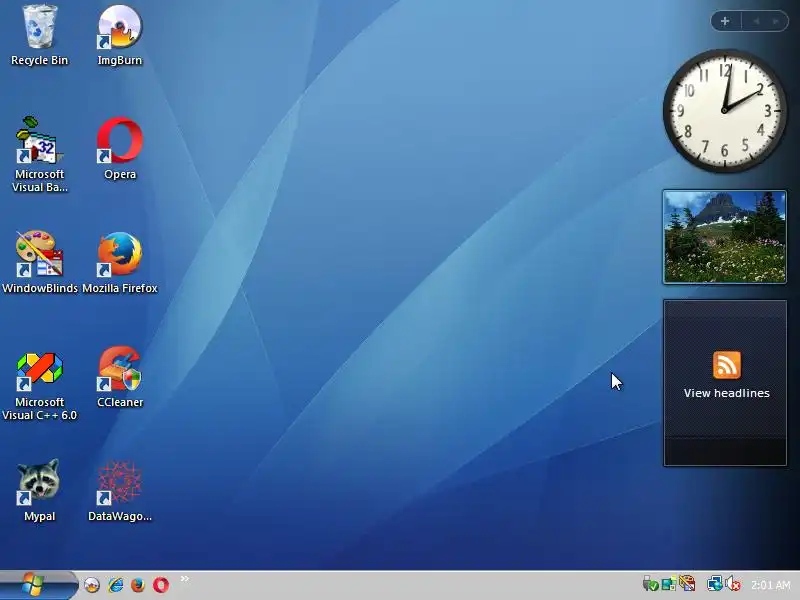Click the analog clock gadget

coord(724,111)
